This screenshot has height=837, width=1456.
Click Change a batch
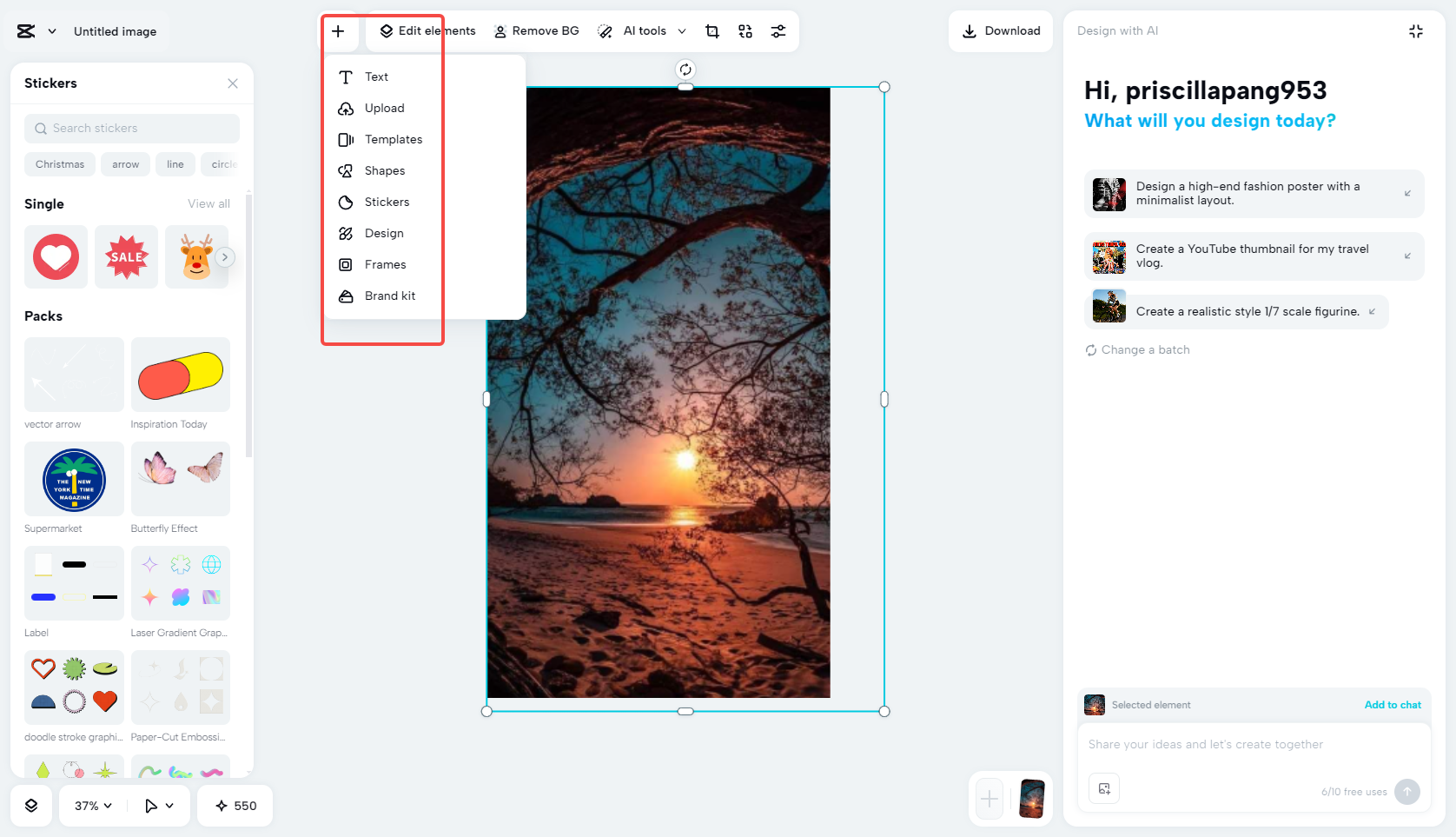pyautogui.click(x=1137, y=350)
